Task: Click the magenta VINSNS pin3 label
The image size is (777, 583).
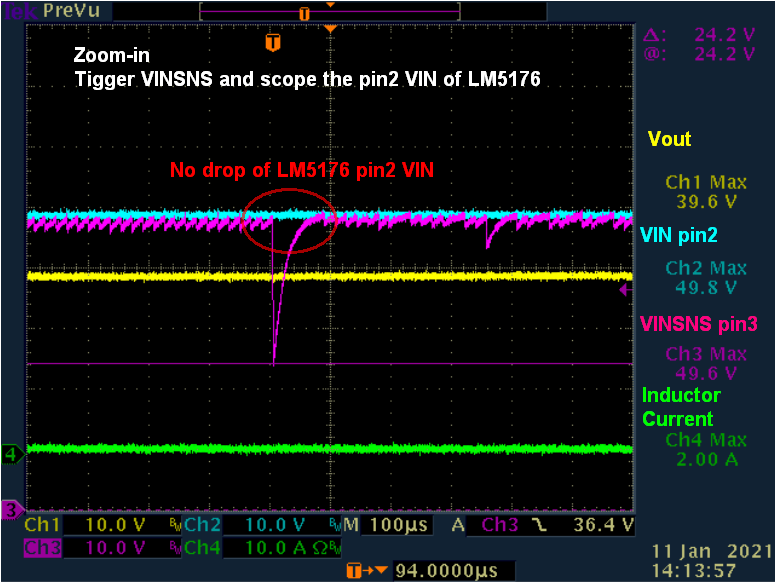Action: (x=699, y=324)
